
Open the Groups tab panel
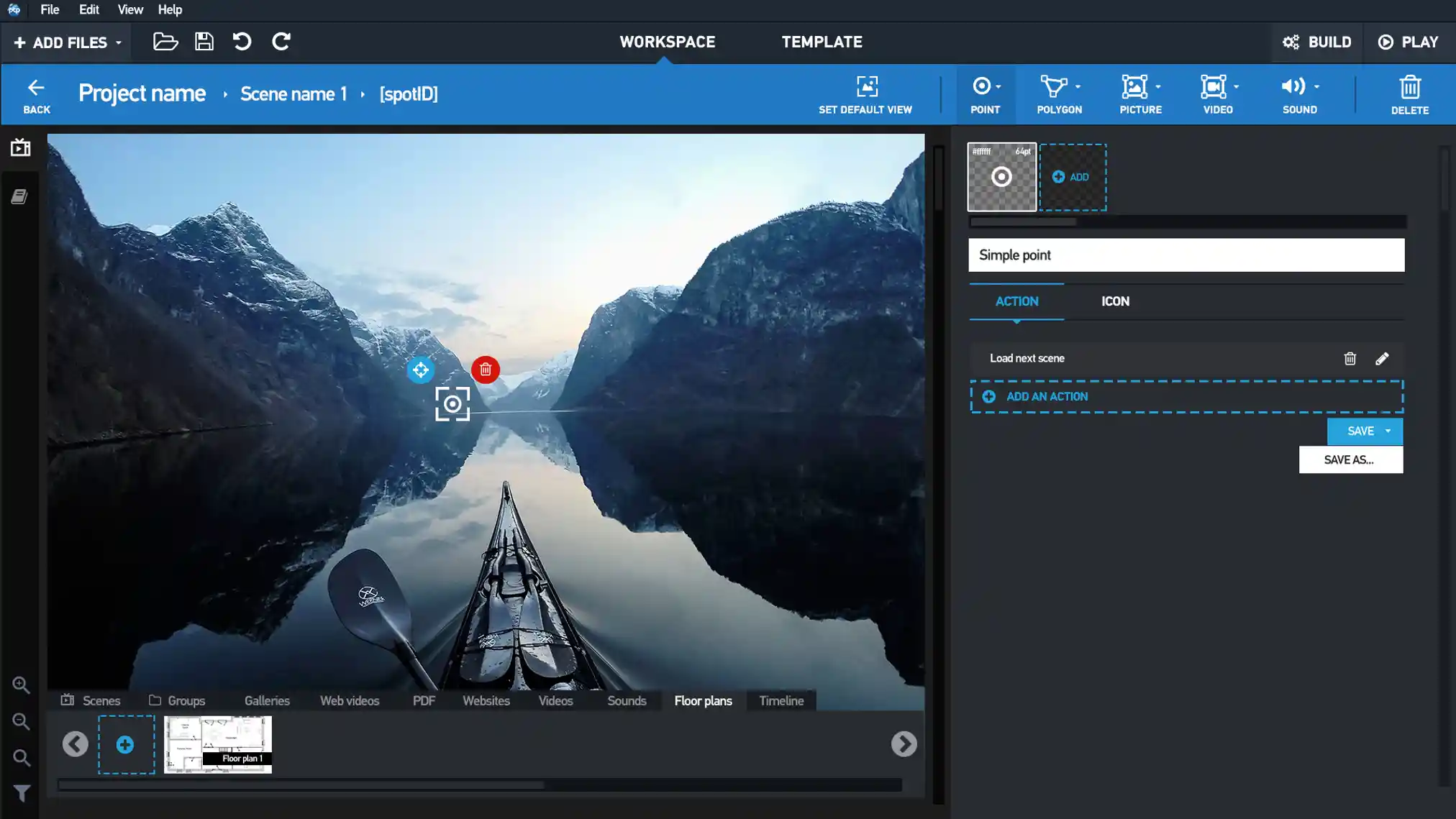tap(186, 700)
